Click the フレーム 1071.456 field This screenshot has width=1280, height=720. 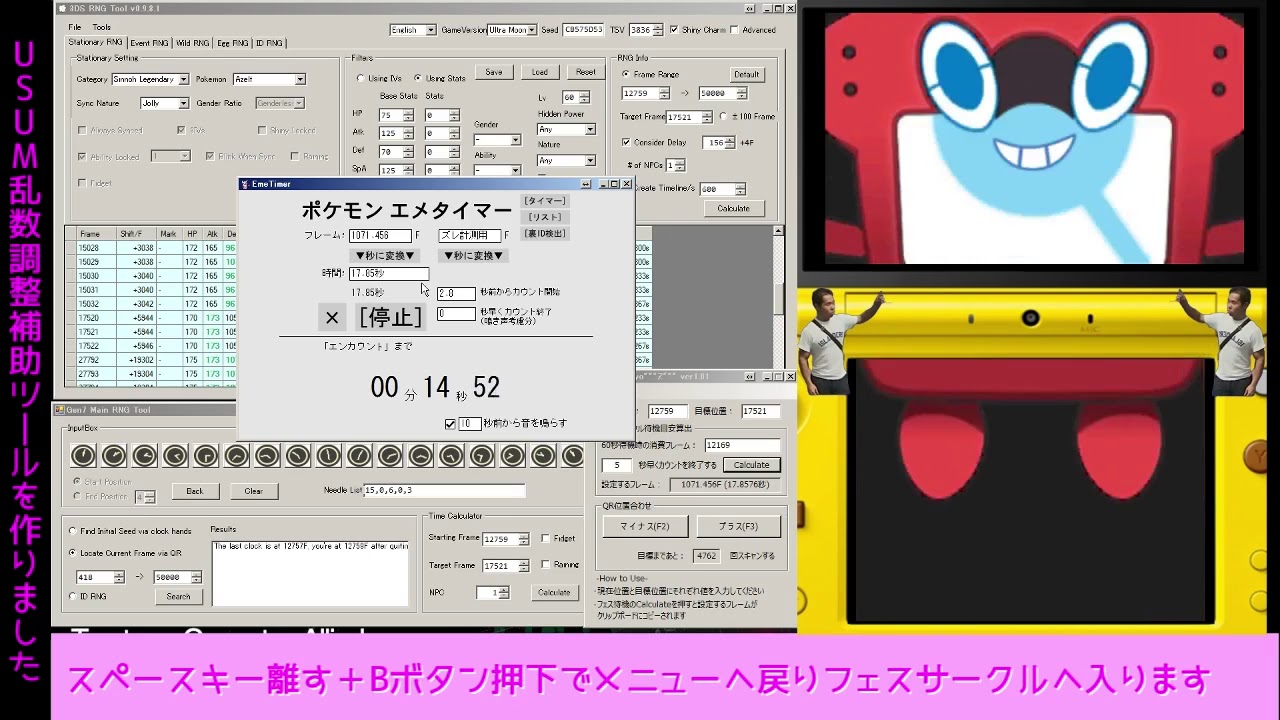click(380, 236)
